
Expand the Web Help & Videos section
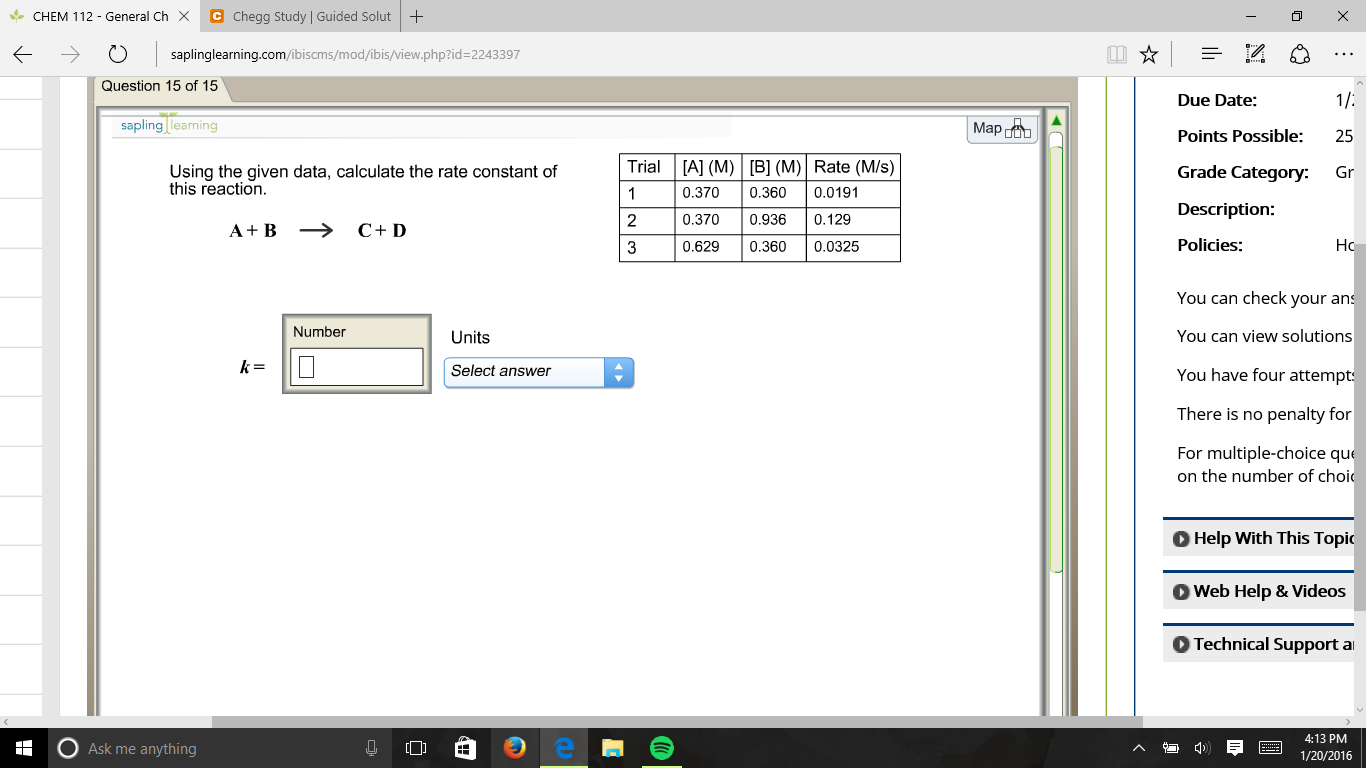(1268, 591)
